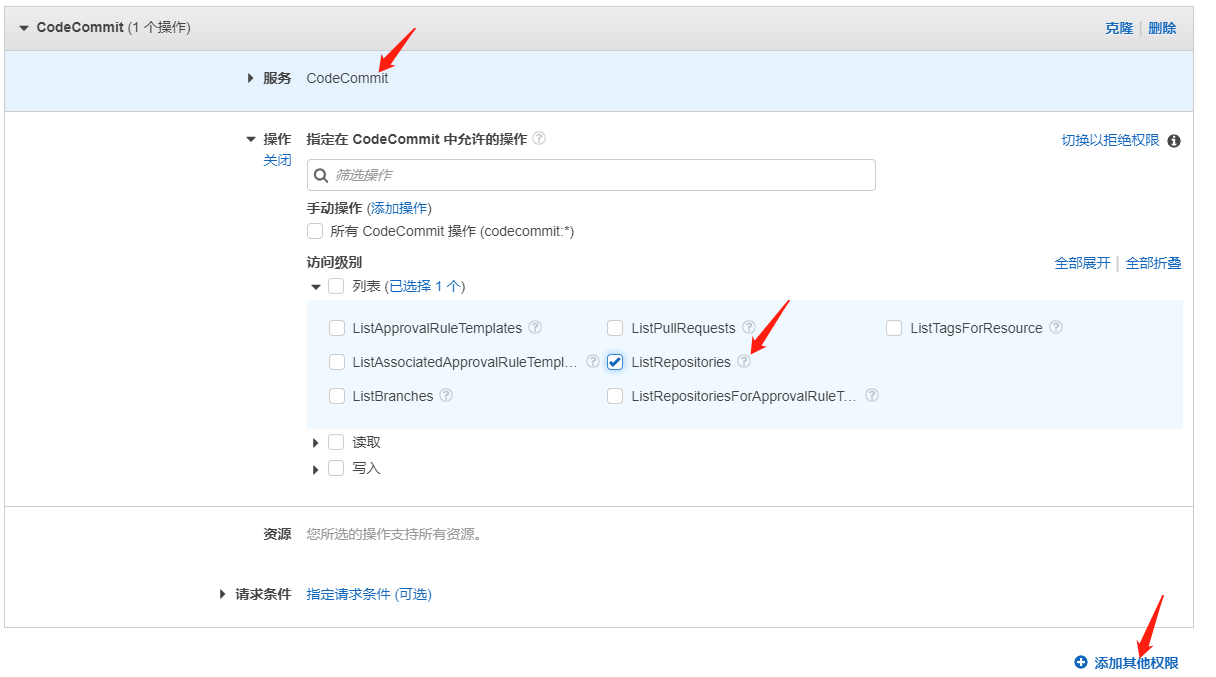Check the ListTagsForResource checkbox
Screen dimensions: 1216x677
tap(894, 328)
